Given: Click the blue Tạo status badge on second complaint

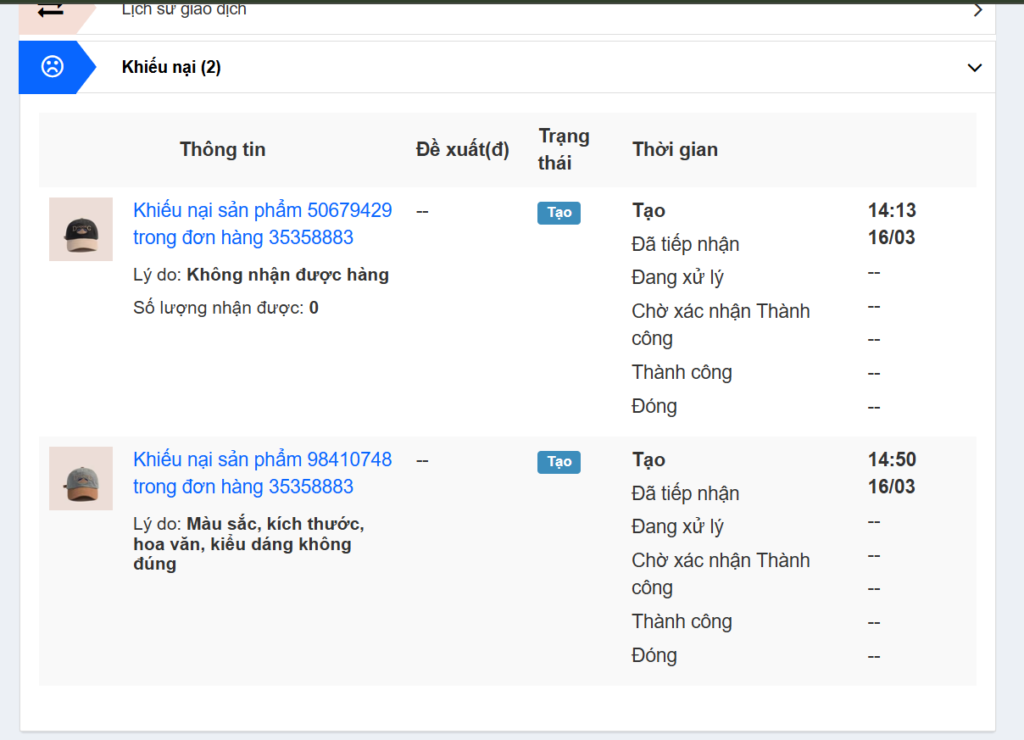Looking at the screenshot, I should coord(558,462).
